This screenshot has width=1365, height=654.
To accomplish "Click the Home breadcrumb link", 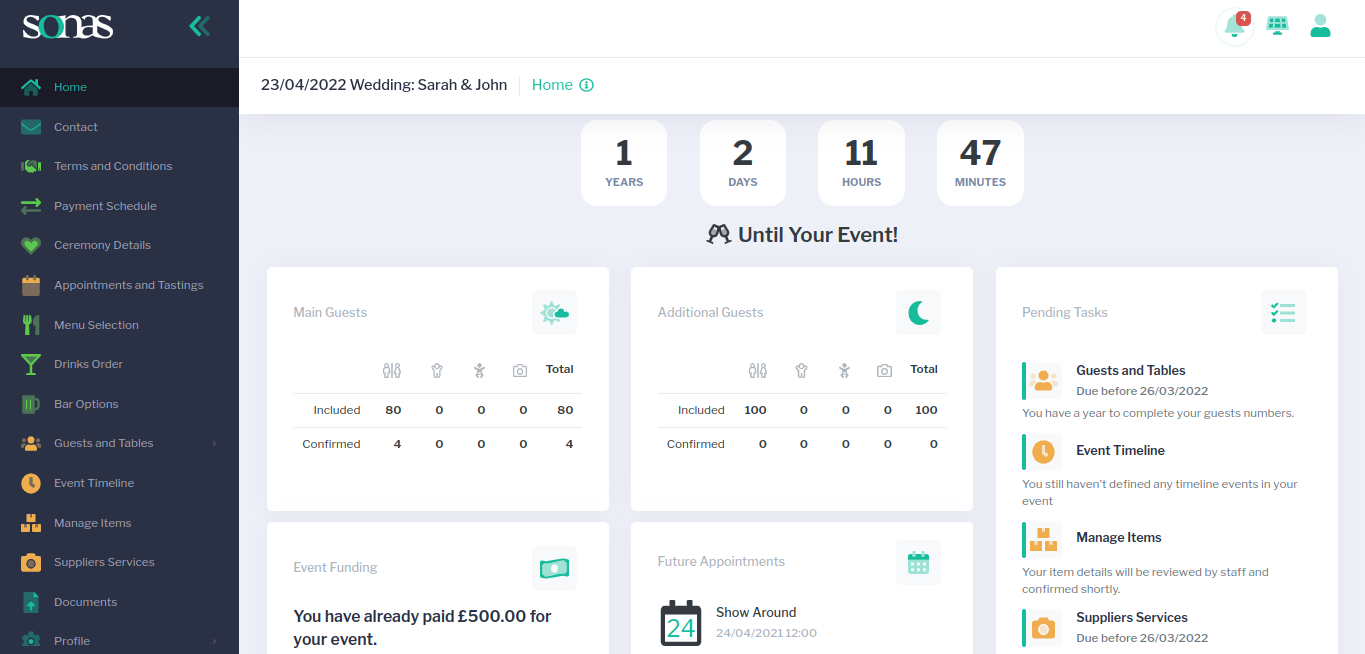I will pos(552,85).
